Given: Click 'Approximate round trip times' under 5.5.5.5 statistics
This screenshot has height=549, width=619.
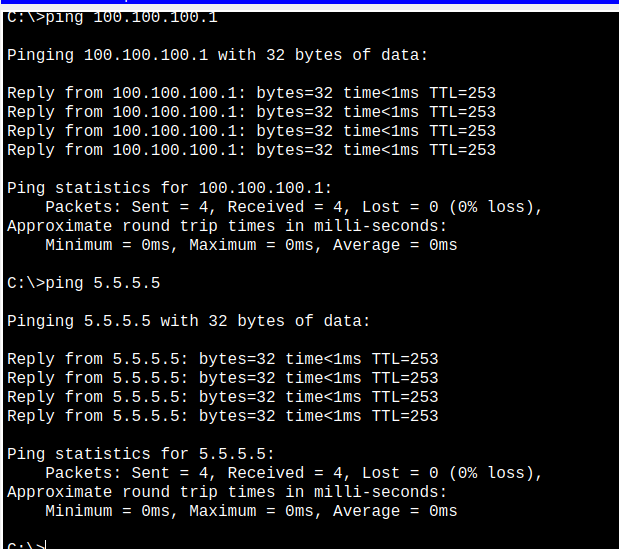Looking at the screenshot, I should [x=227, y=492].
